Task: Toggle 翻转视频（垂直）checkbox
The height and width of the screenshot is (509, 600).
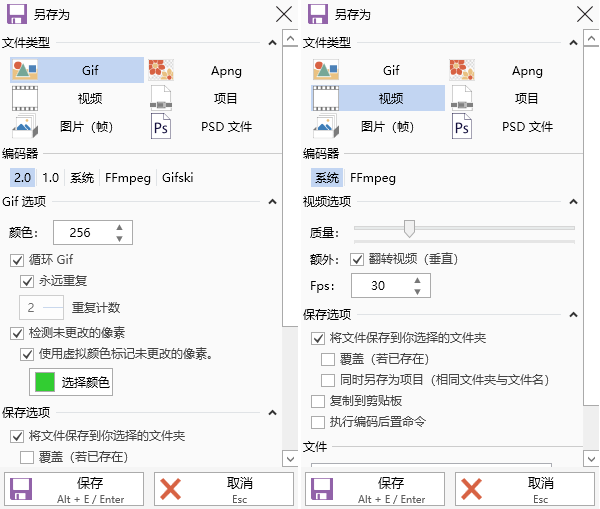Action: [x=357, y=259]
